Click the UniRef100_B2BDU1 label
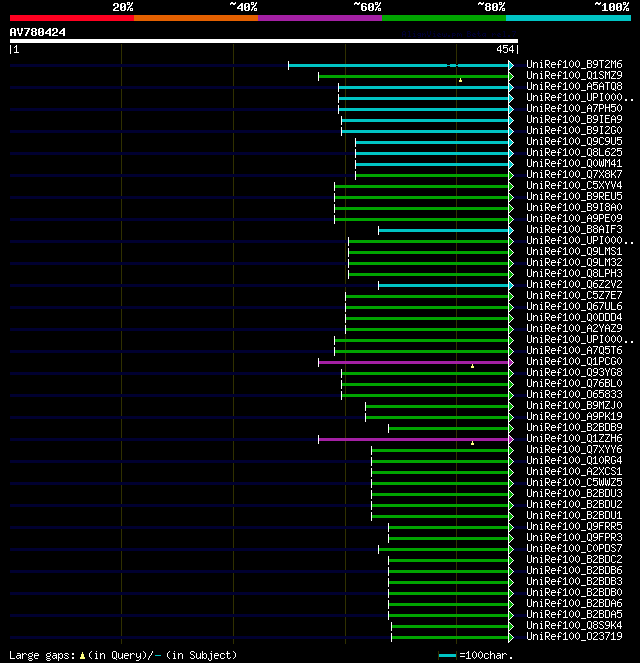The width and height of the screenshot is (640, 663). click(x=574, y=515)
